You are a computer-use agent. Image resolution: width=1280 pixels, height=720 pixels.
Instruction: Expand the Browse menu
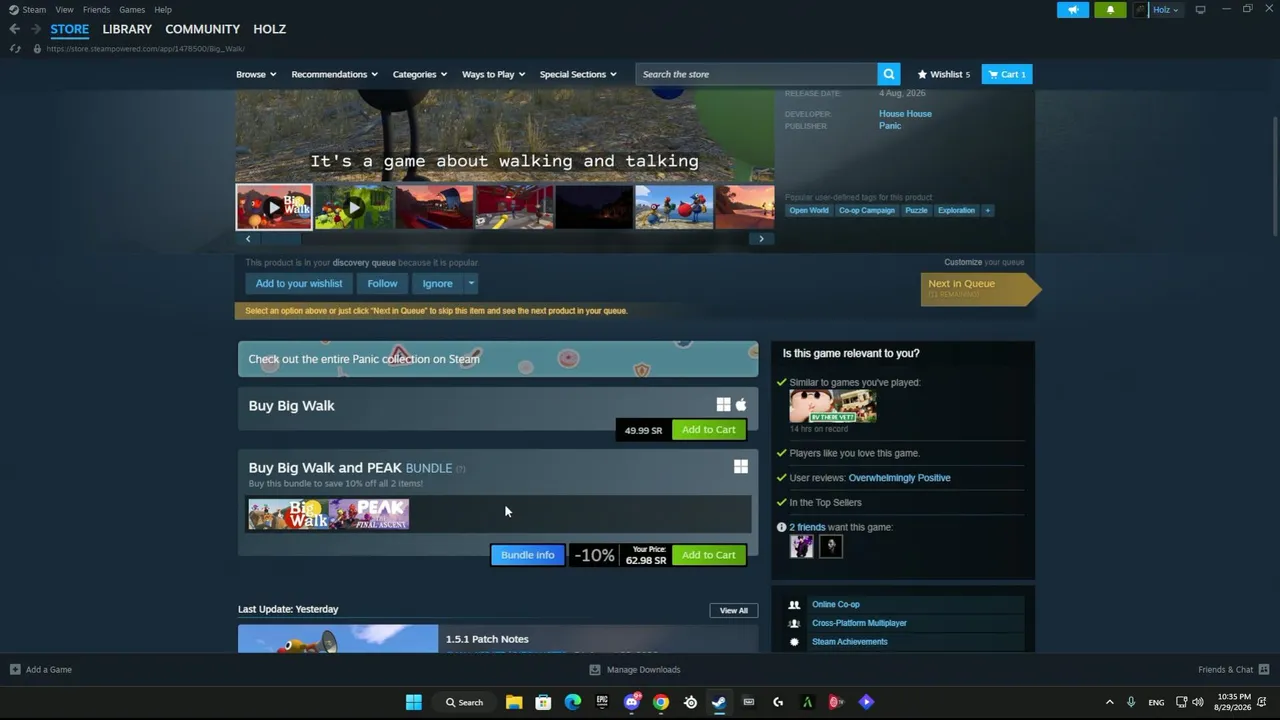coord(256,74)
